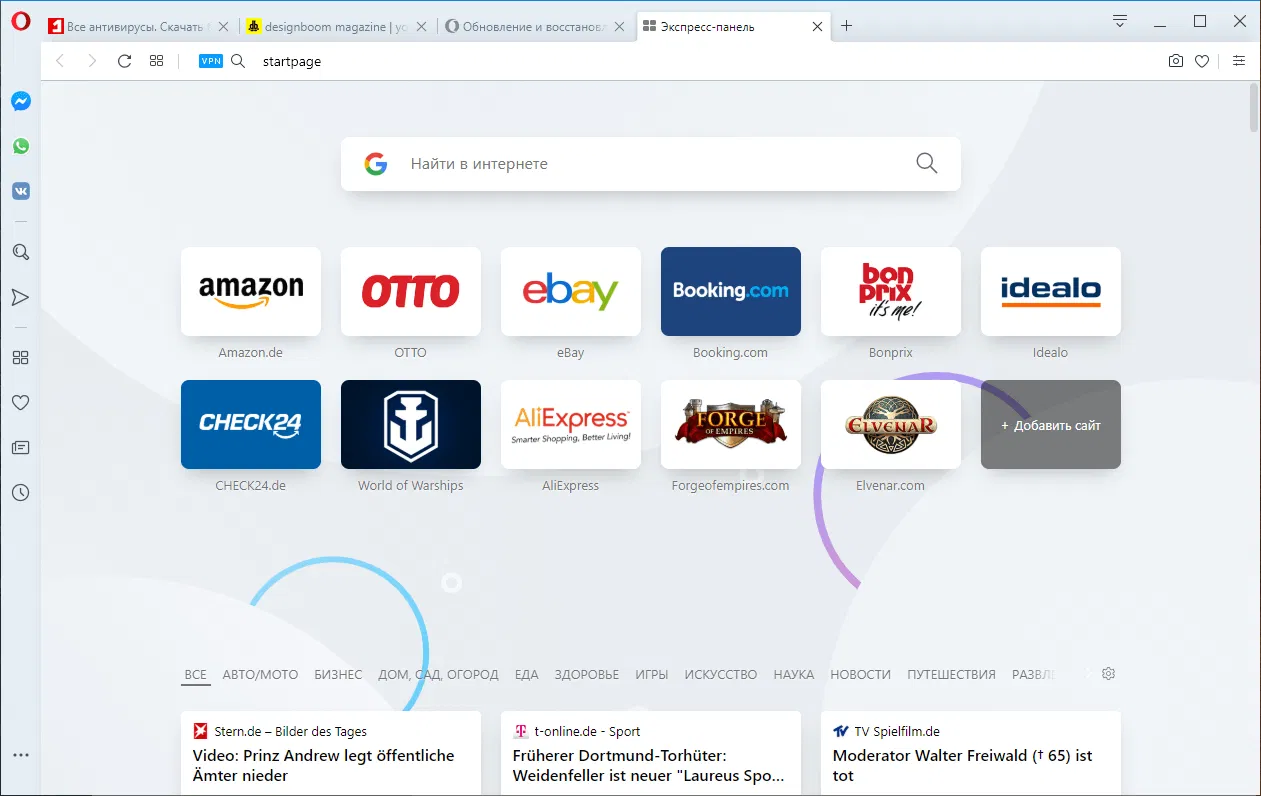Open the My Flow panel in the sidebar

click(x=20, y=297)
